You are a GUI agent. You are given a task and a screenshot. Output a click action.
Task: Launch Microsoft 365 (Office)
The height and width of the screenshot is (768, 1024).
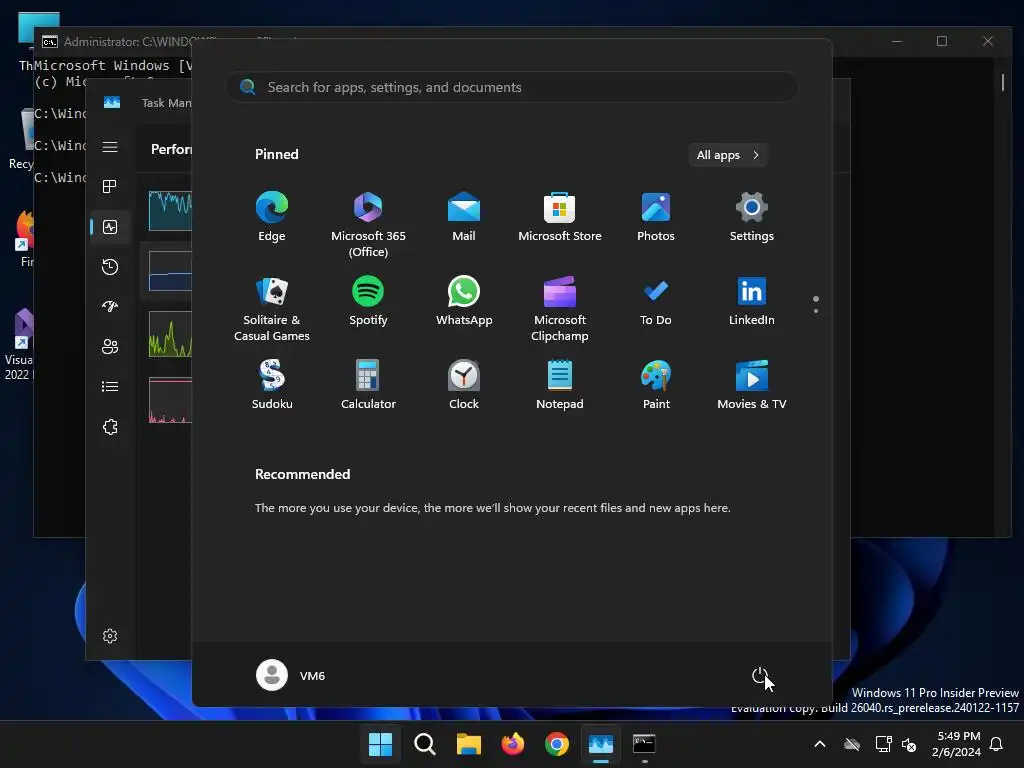coord(368,225)
